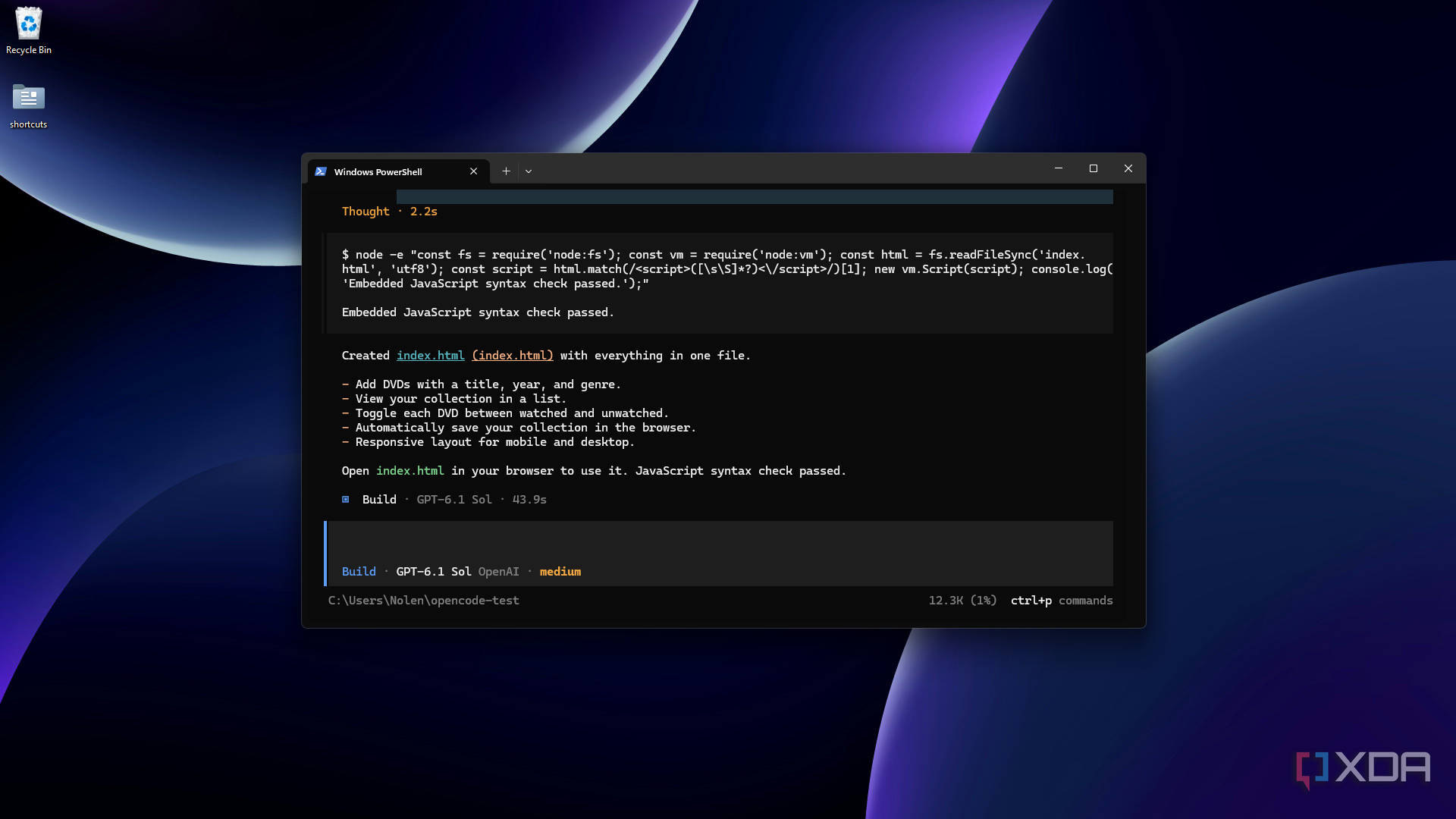Screen dimensions: 1456x819
Task: Click the node -e command line
Action: [x=727, y=269]
